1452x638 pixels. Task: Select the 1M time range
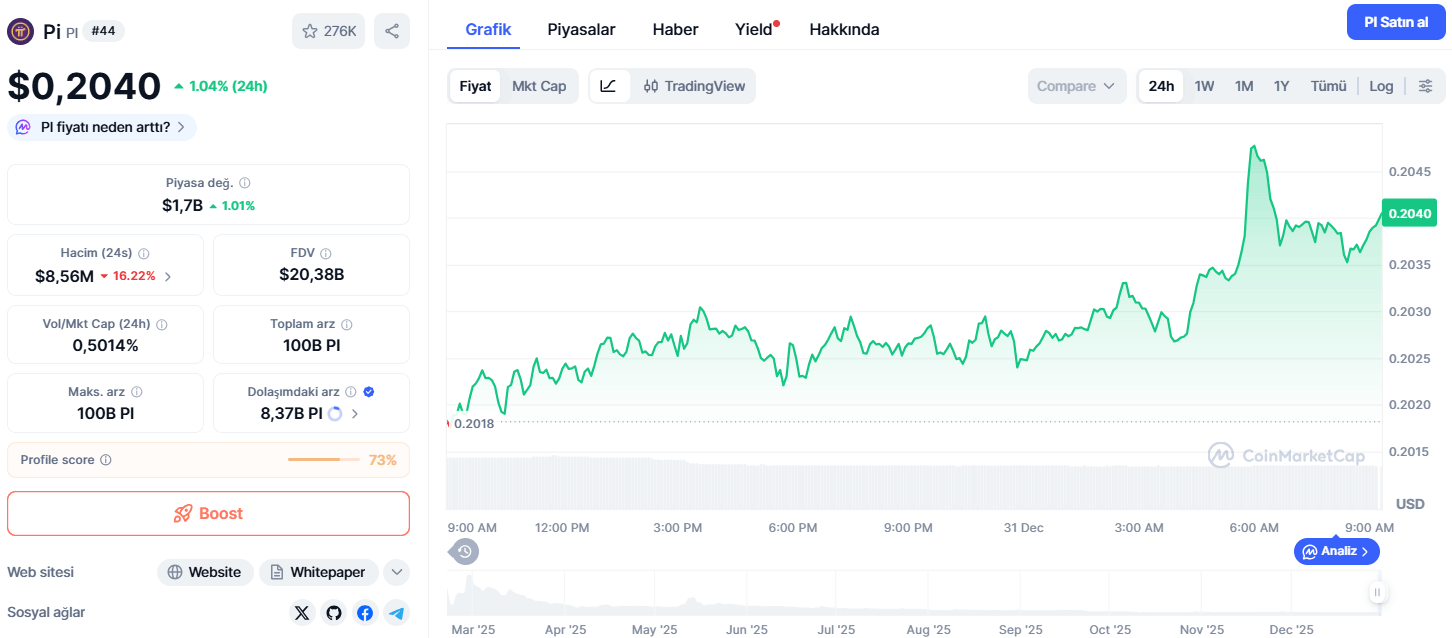pos(1244,86)
